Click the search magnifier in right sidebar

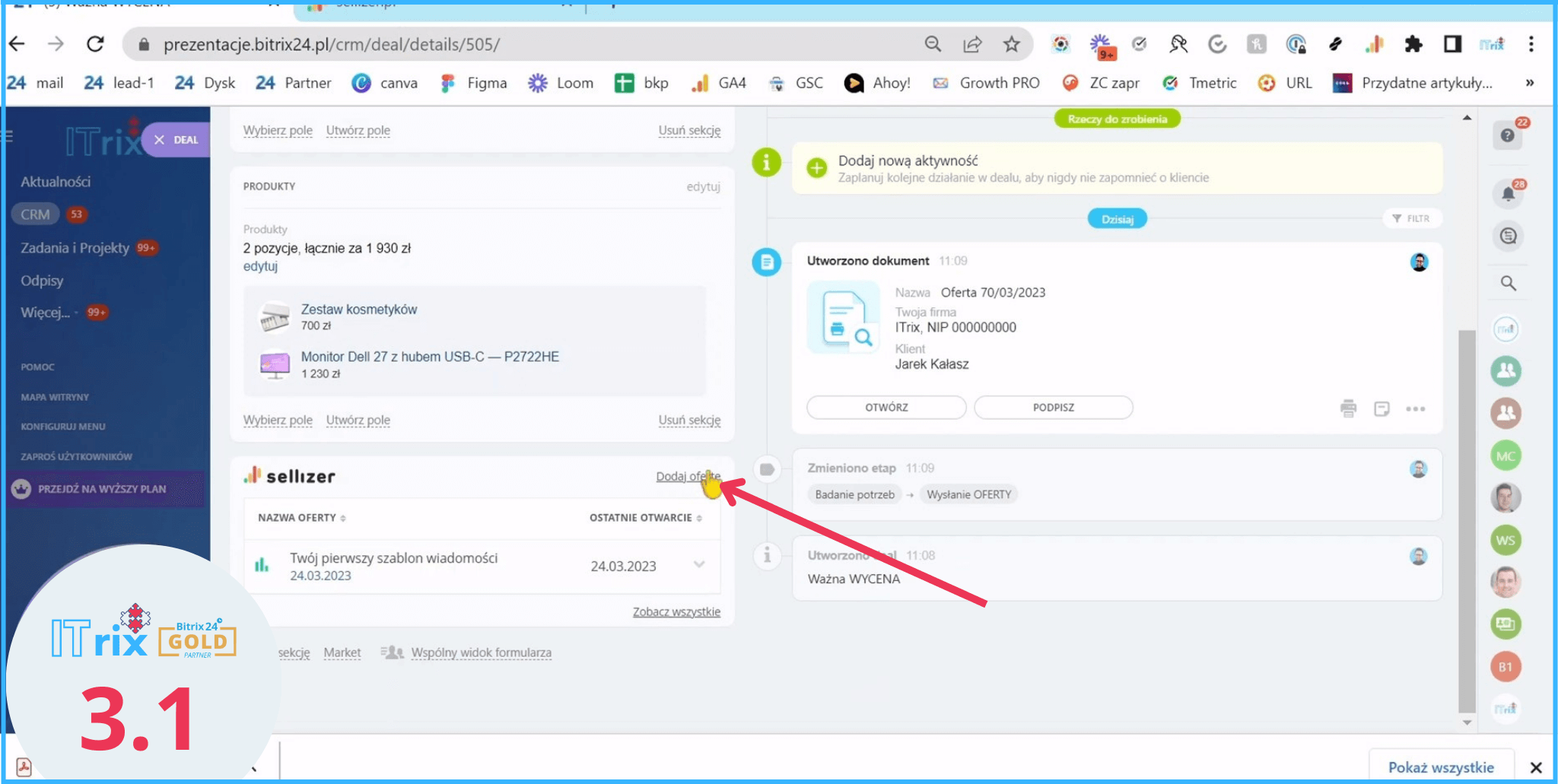pos(1508,284)
